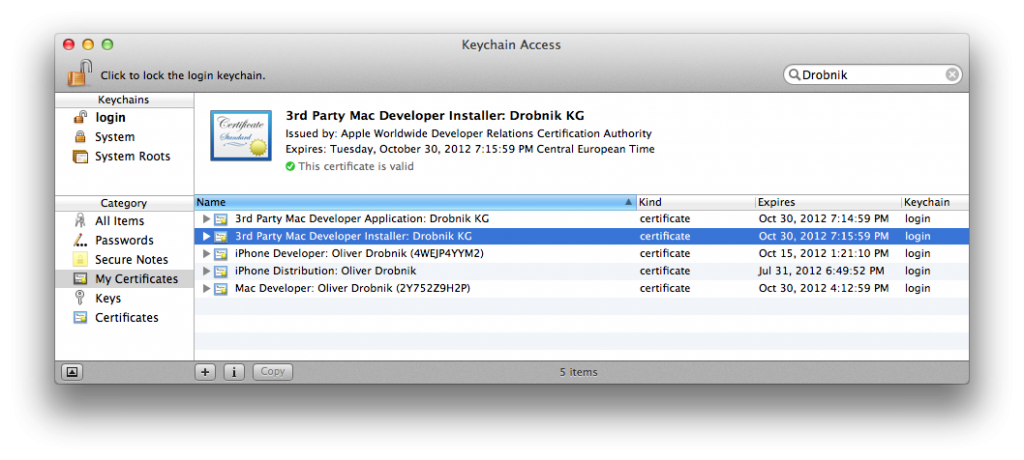Sort by the Name column header
Image resolution: width=1024 pixels, height=460 pixels.
click(x=415, y=203)
